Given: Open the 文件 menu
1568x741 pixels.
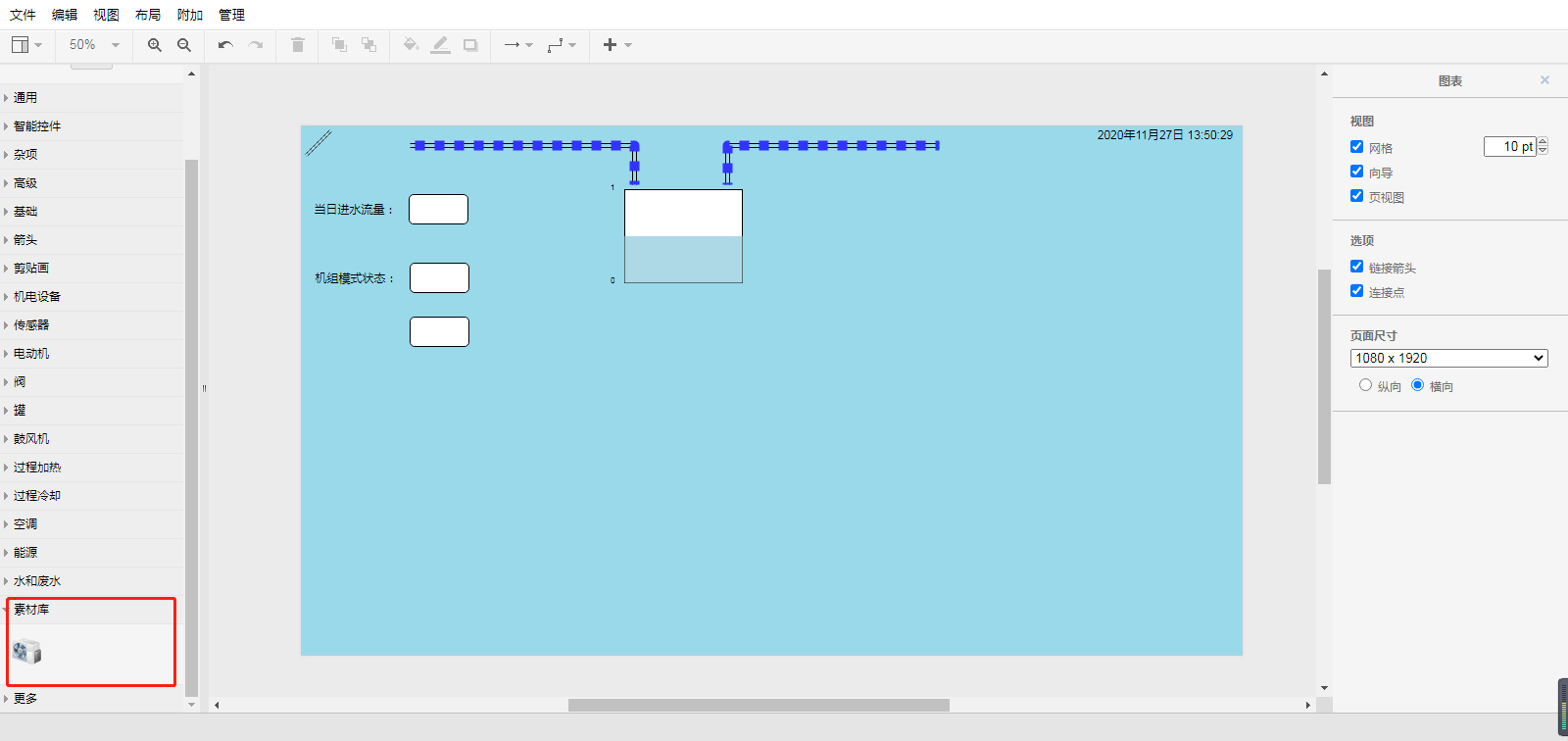Looking at the screenshot, I should 23,15.
